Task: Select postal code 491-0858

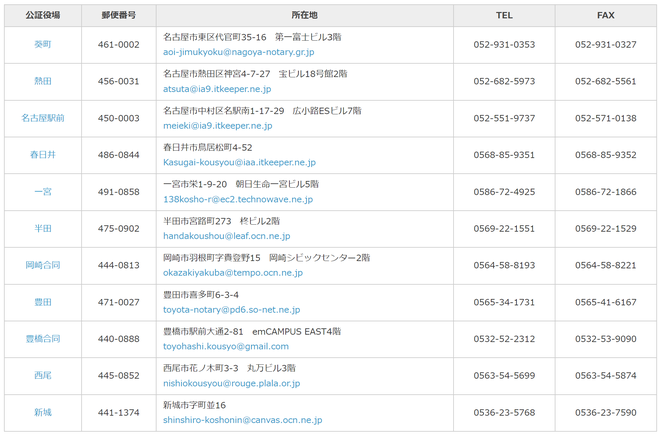Action: pyautogui.click(x=119, y=192)
